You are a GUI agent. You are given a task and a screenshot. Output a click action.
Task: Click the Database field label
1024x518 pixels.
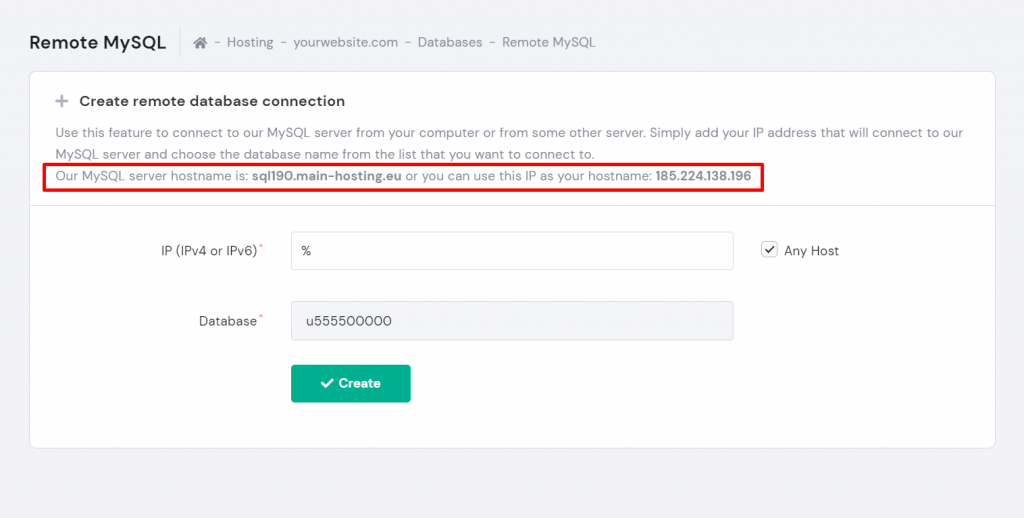click(227, 321)
